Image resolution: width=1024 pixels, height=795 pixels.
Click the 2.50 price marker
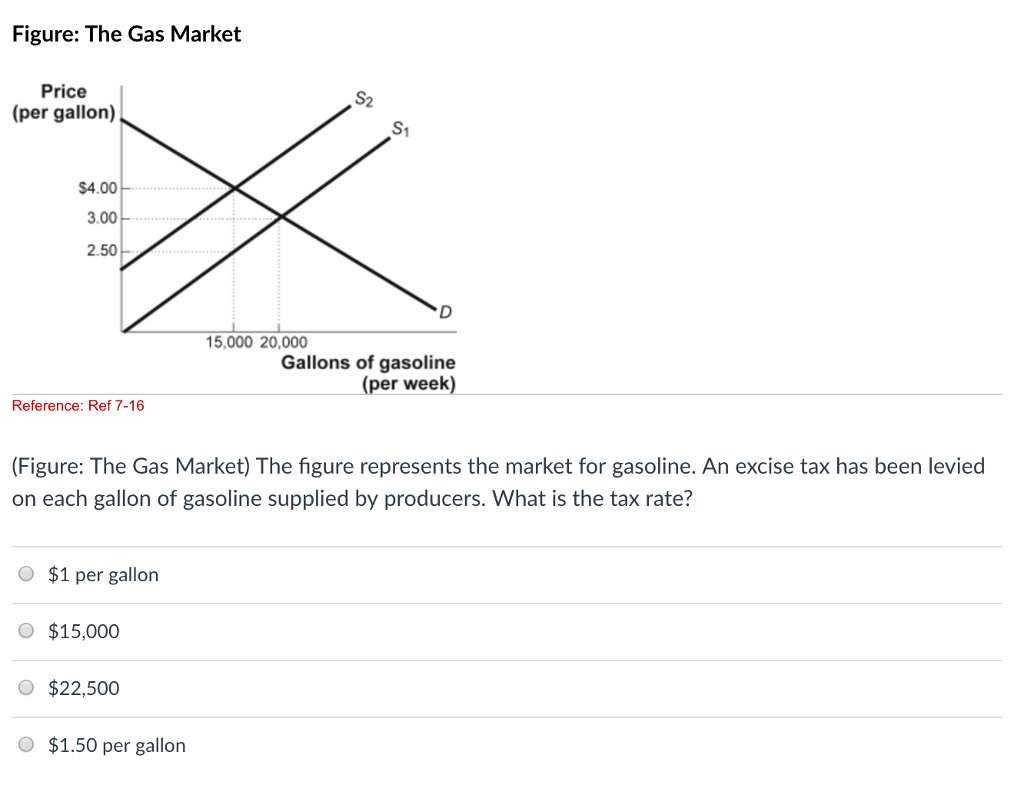pos(100,249)
